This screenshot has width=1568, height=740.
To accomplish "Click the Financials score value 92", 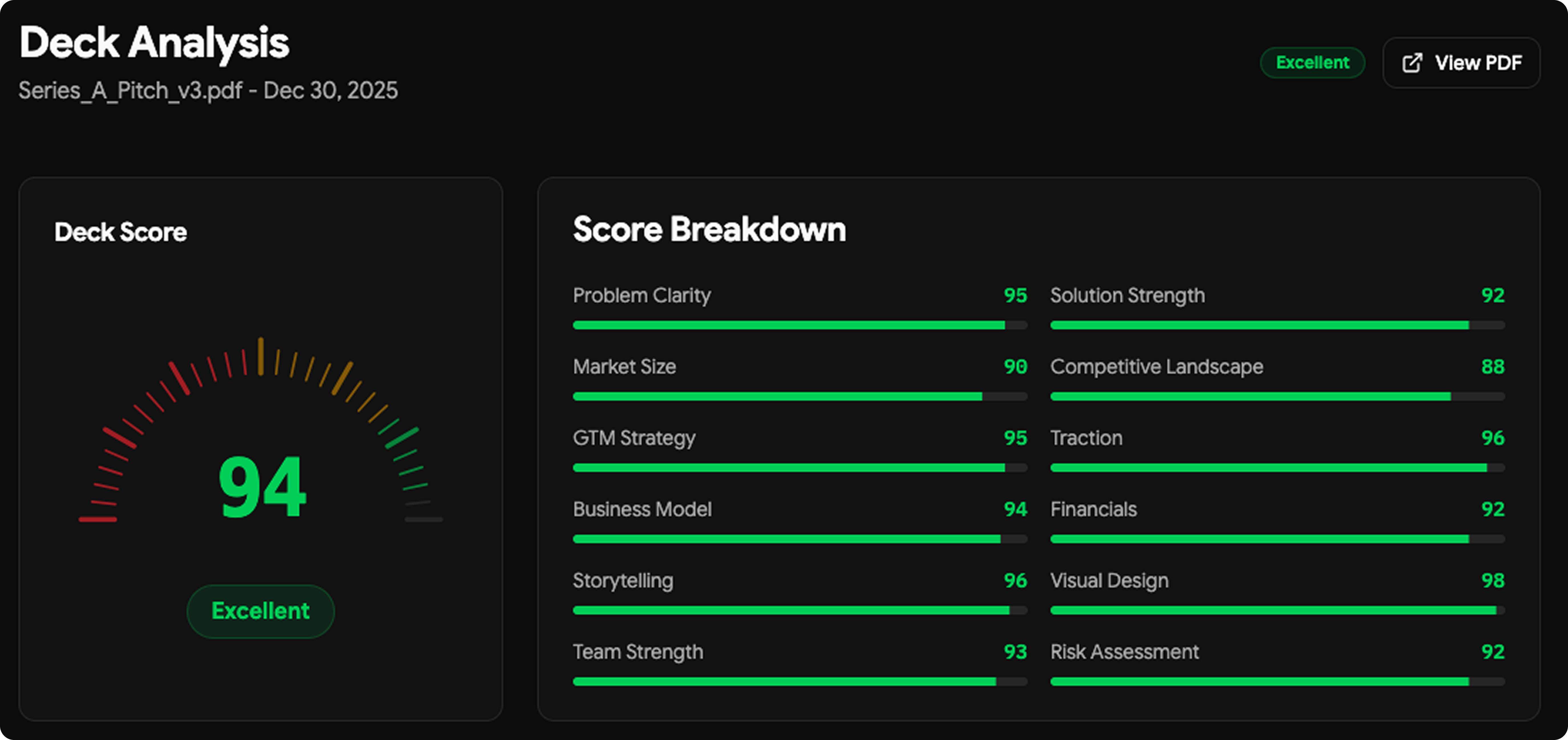I will point(1492,509).
